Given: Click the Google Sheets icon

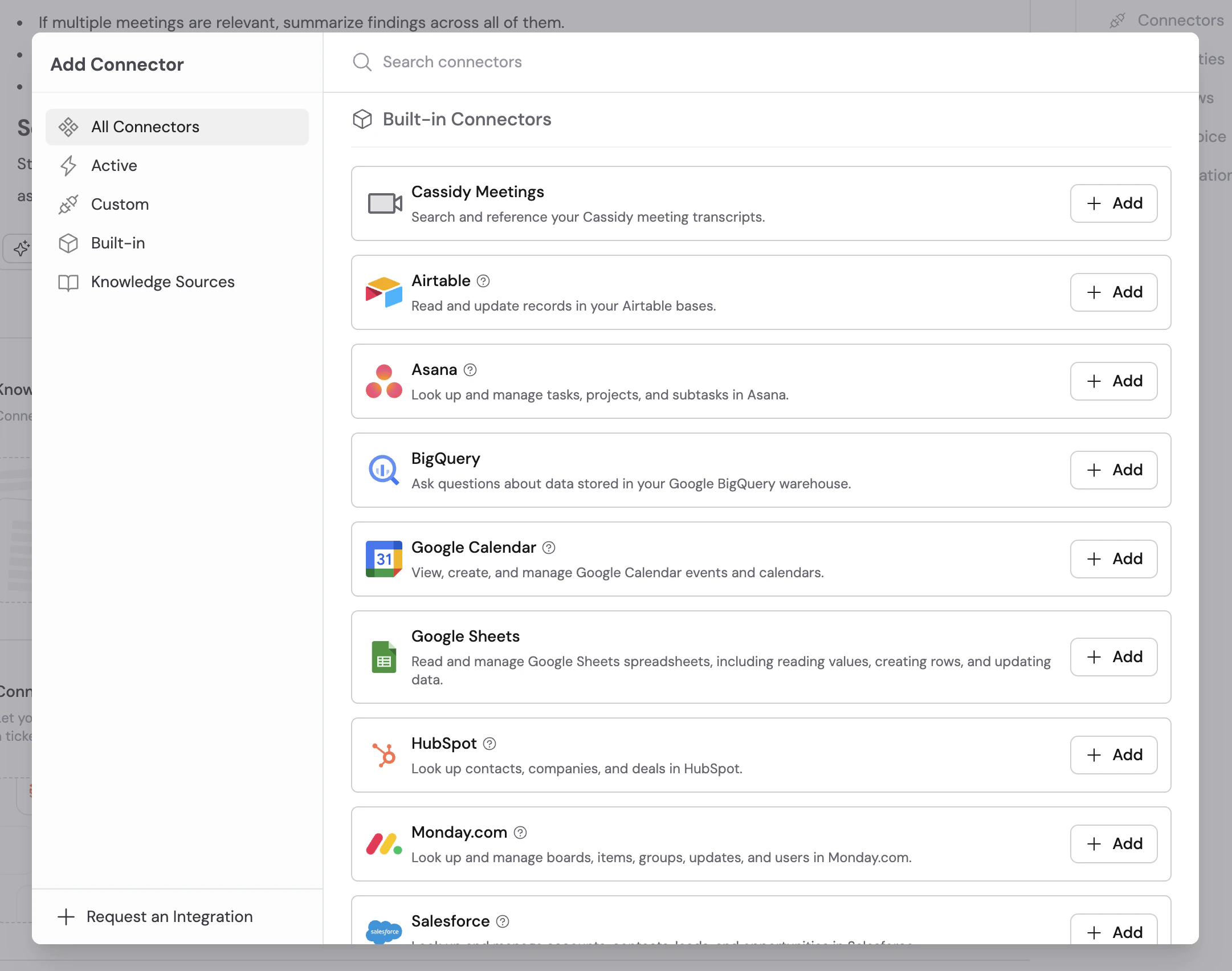Looking at the screenshot, I should pyautogui.click(x=384, y=657).
